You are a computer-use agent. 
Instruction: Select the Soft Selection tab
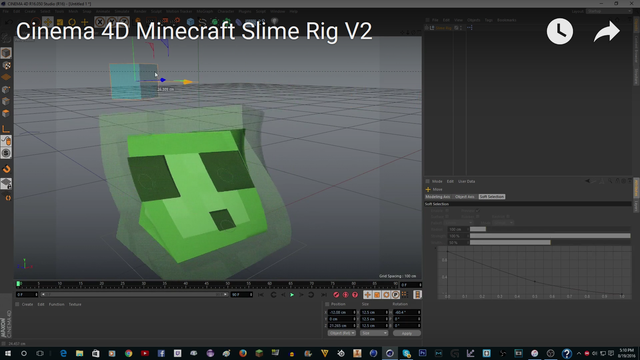492,197
